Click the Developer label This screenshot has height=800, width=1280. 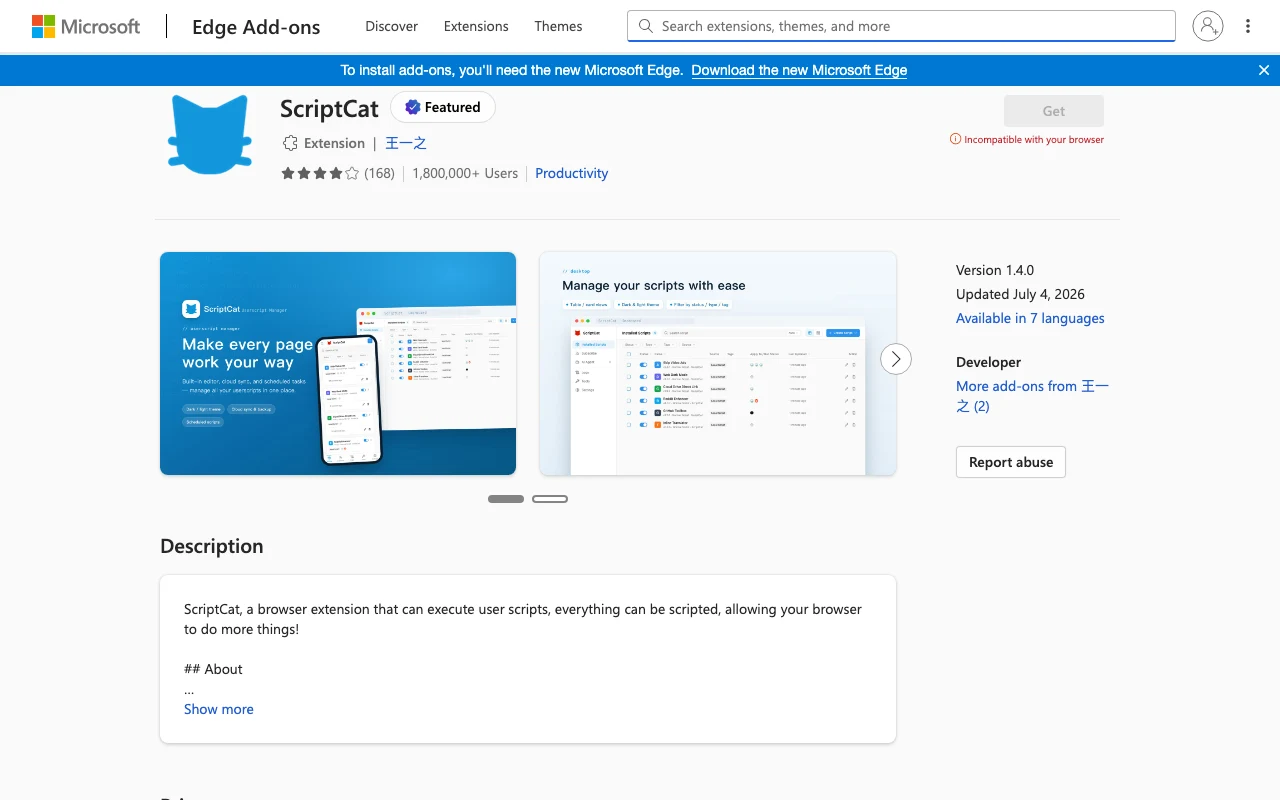click(989, 362)
